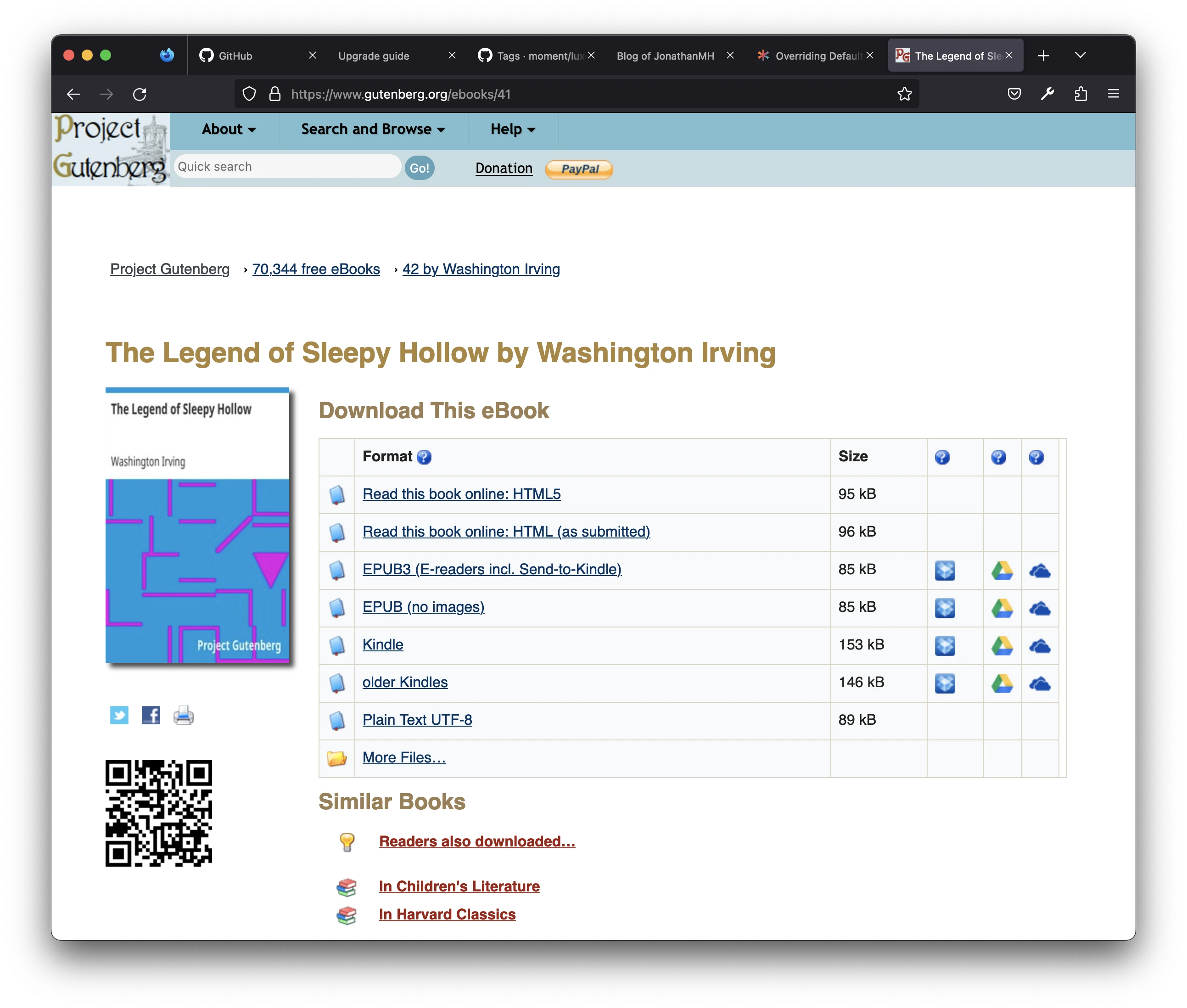Follow the 42 by Washington Irving breadcrumb

pyautogui.click(x=481, y=269)
